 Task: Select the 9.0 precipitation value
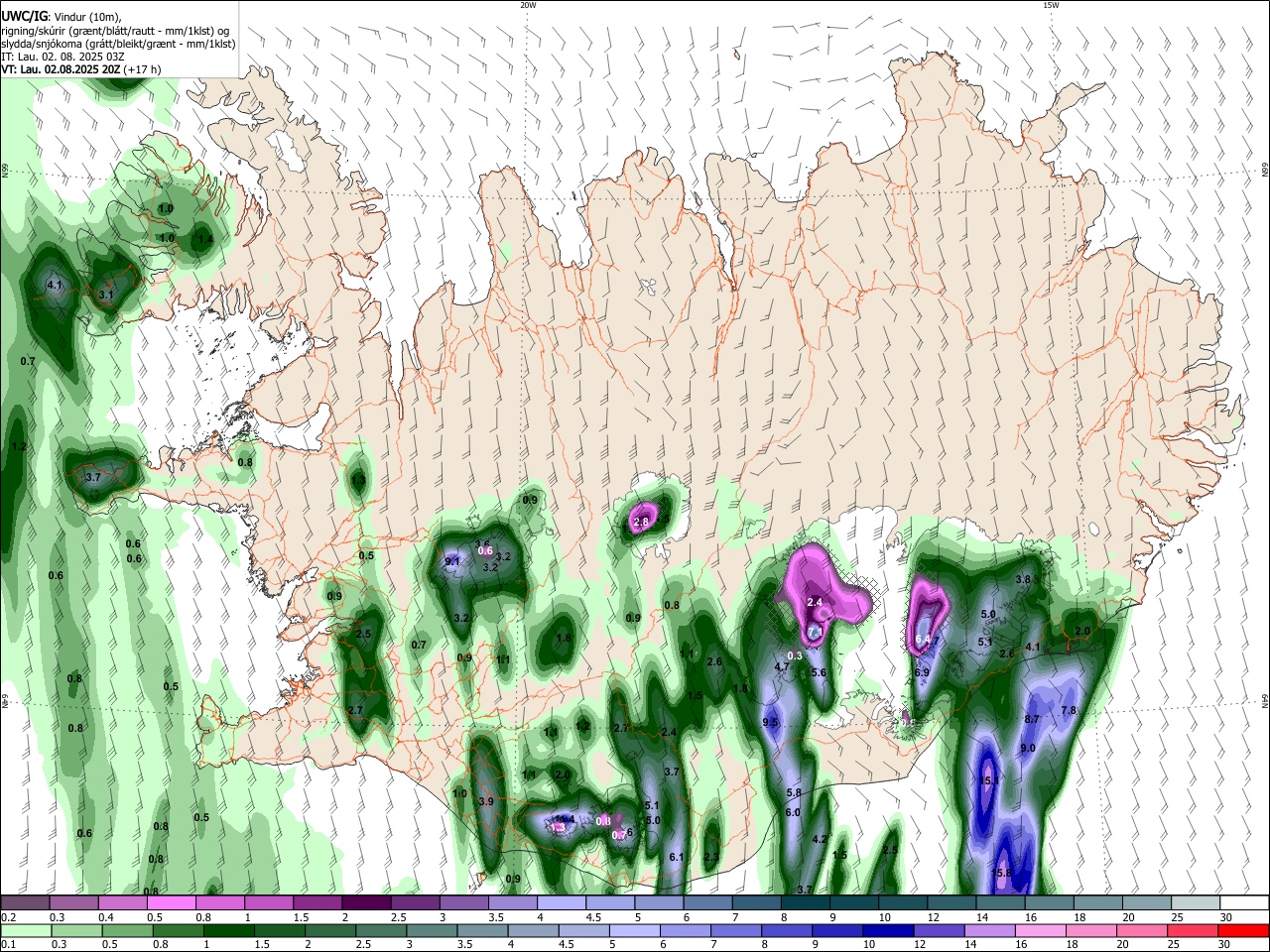point(1028,749)
